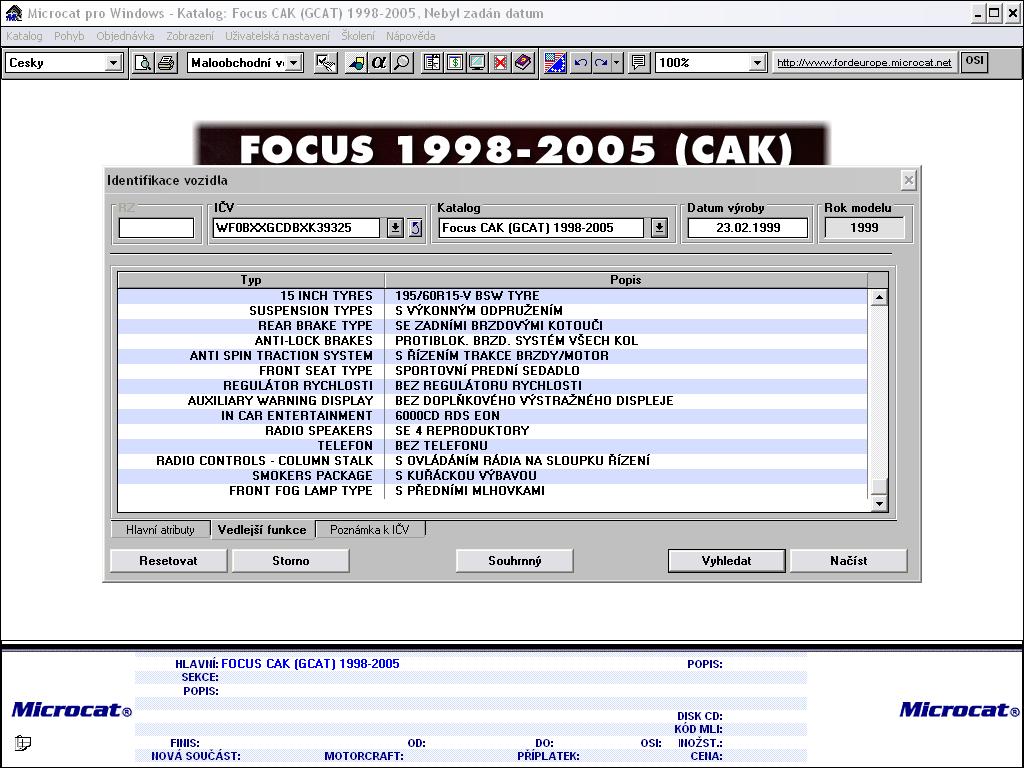1024x768 pixels.
Task: Click the speech bubble notes icon
Action: click(639, 63)
